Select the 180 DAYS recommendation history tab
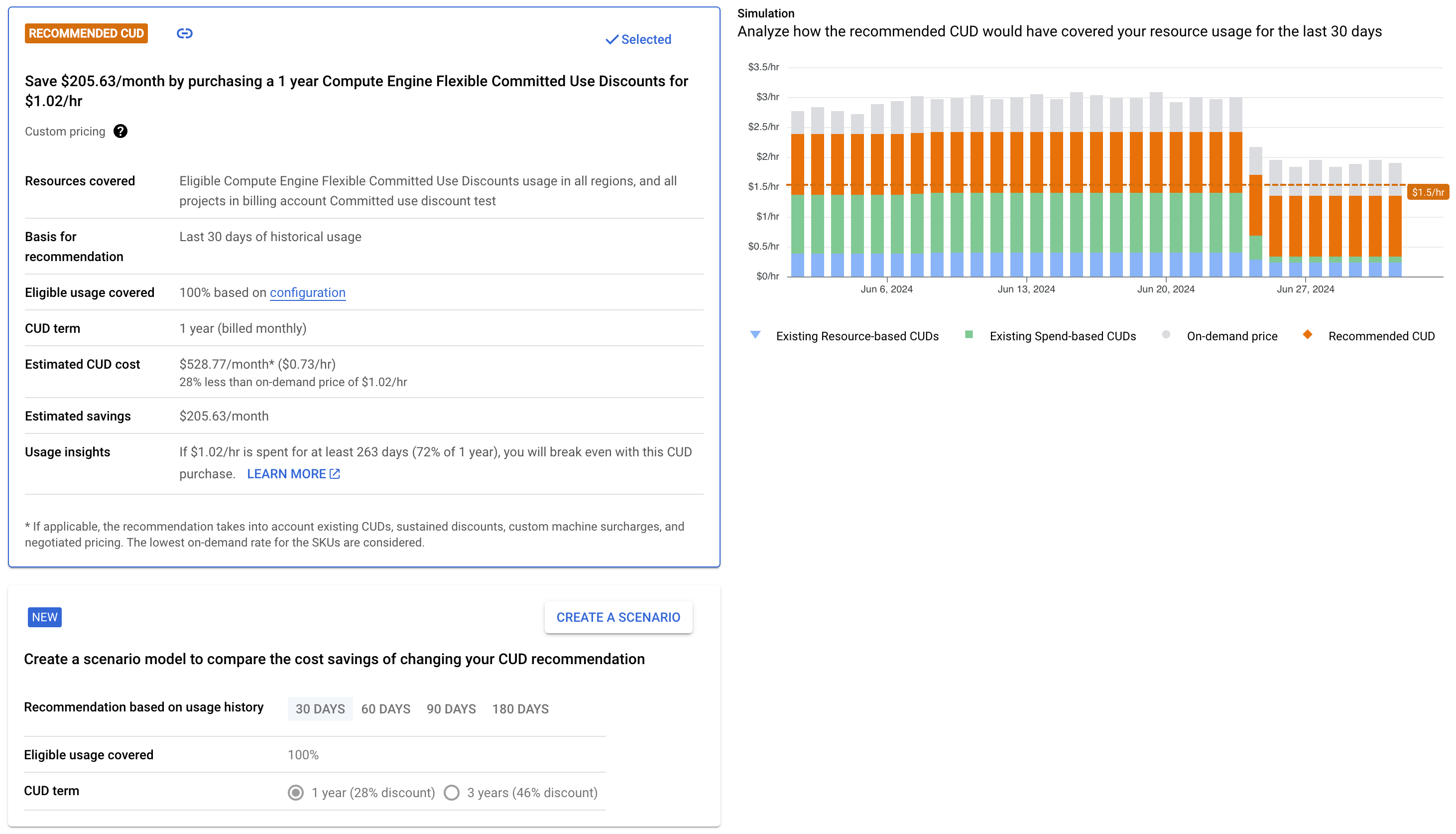1456x834 pixels. pos(520,709)
